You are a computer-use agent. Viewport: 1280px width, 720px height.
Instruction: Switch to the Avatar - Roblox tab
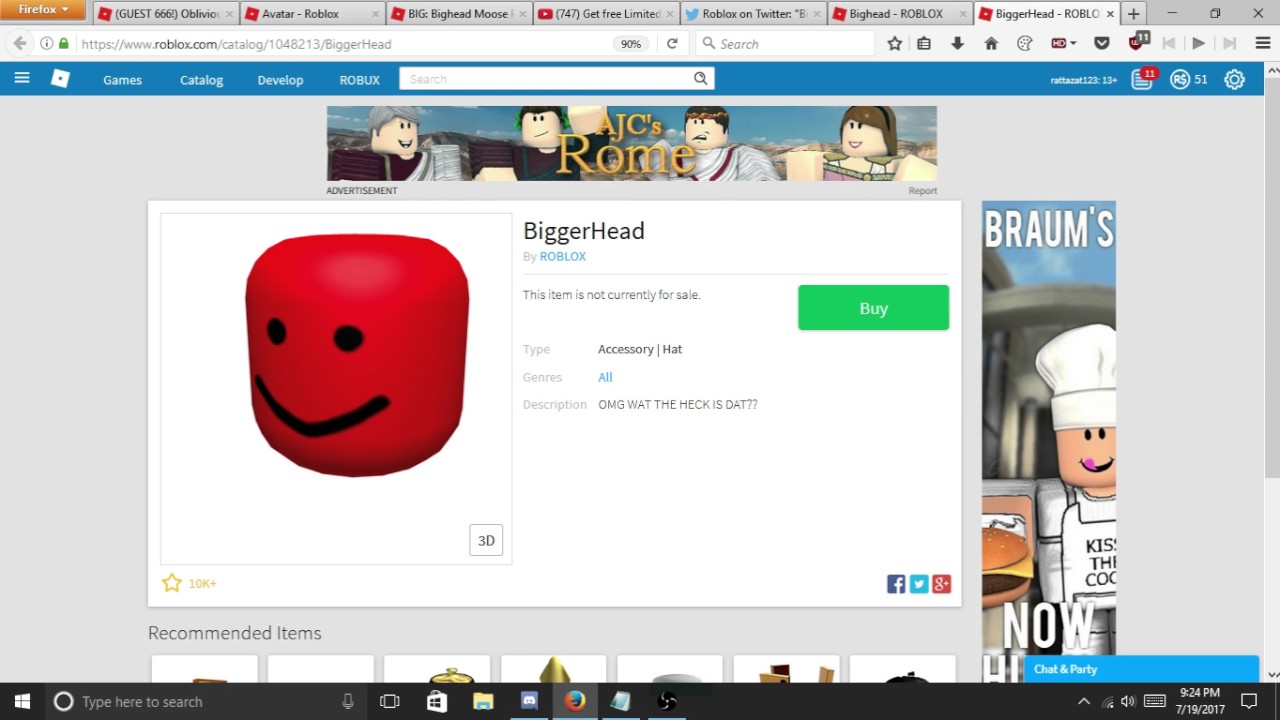pos(312,14)
